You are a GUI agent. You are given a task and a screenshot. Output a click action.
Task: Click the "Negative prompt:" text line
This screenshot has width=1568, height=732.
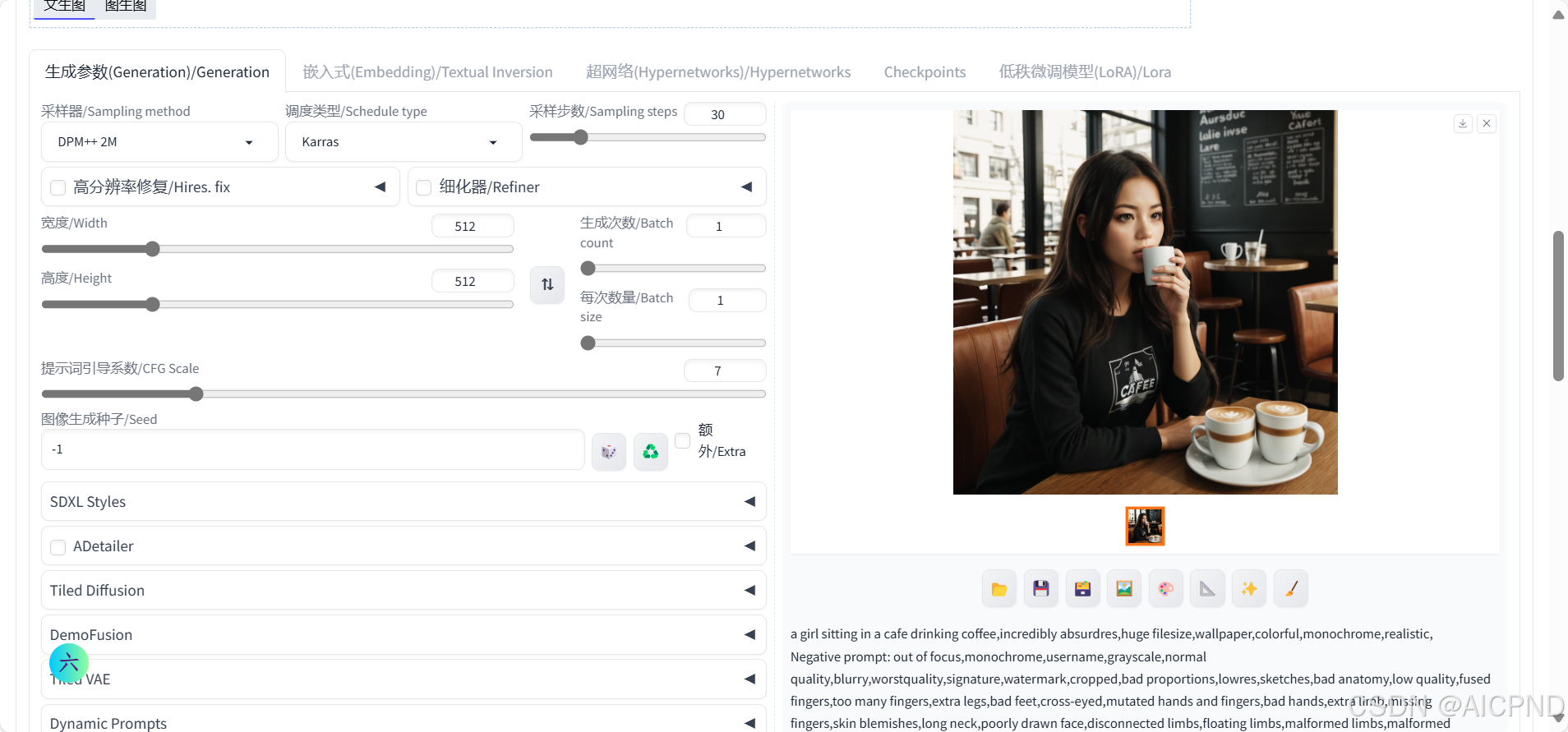pyautogui.click(x=998, y=656)
